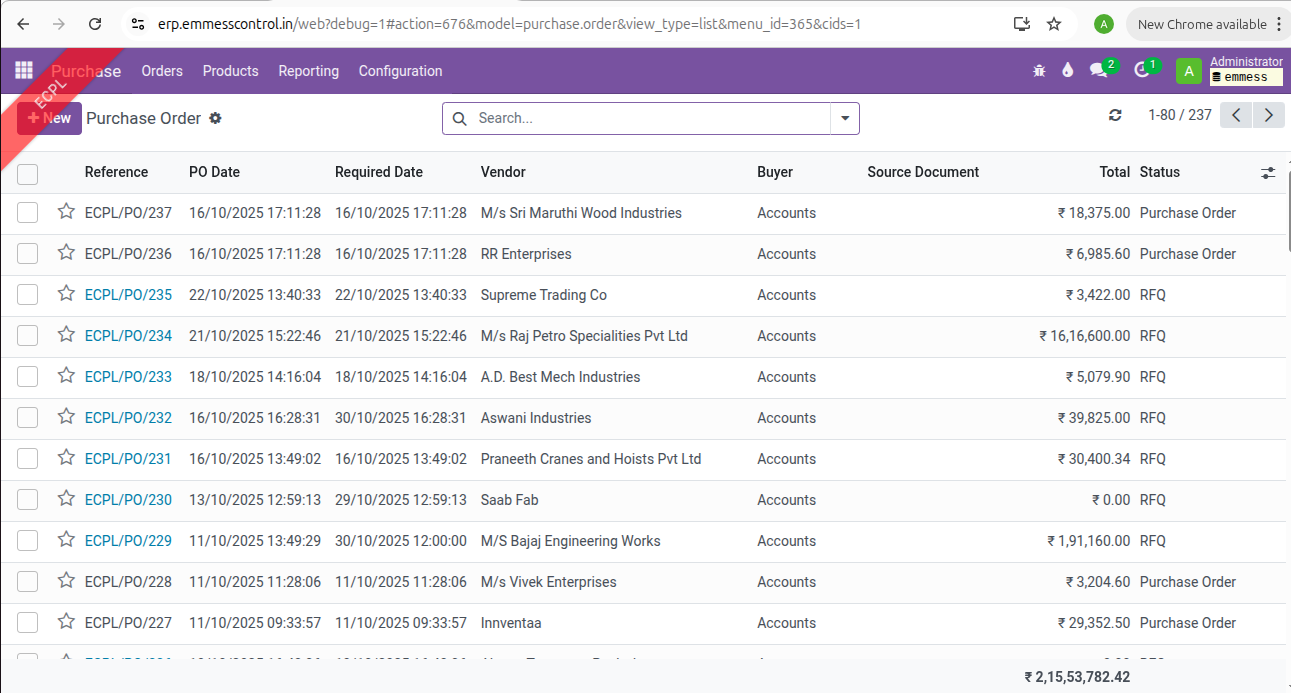The width and height of the screenshot is (1291, 693).
Task: Open purchase order ECPL/PO/234 link
Action: click(x=128, y=336)
